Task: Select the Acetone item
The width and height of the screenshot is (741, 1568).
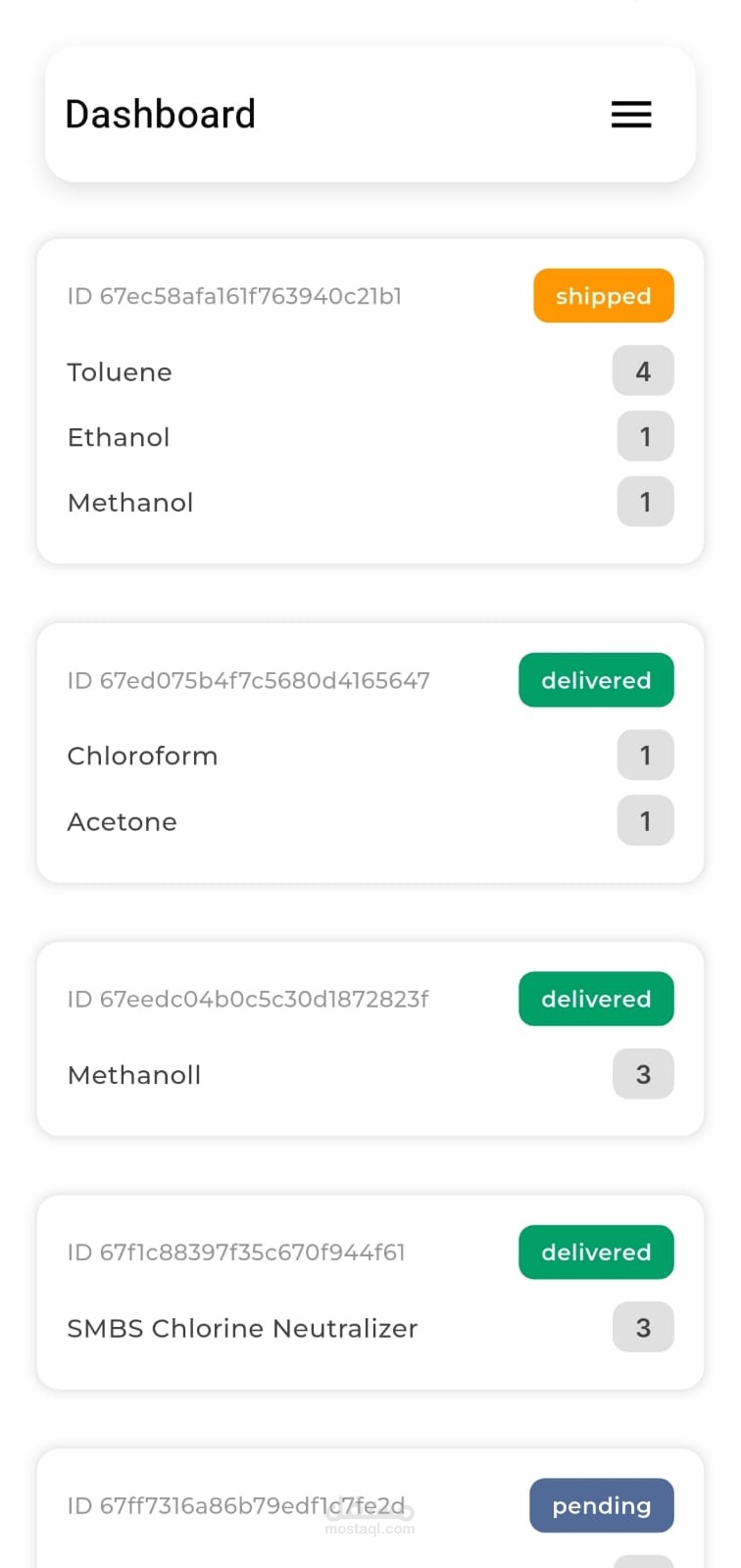Action: click(x=122, y=821)
